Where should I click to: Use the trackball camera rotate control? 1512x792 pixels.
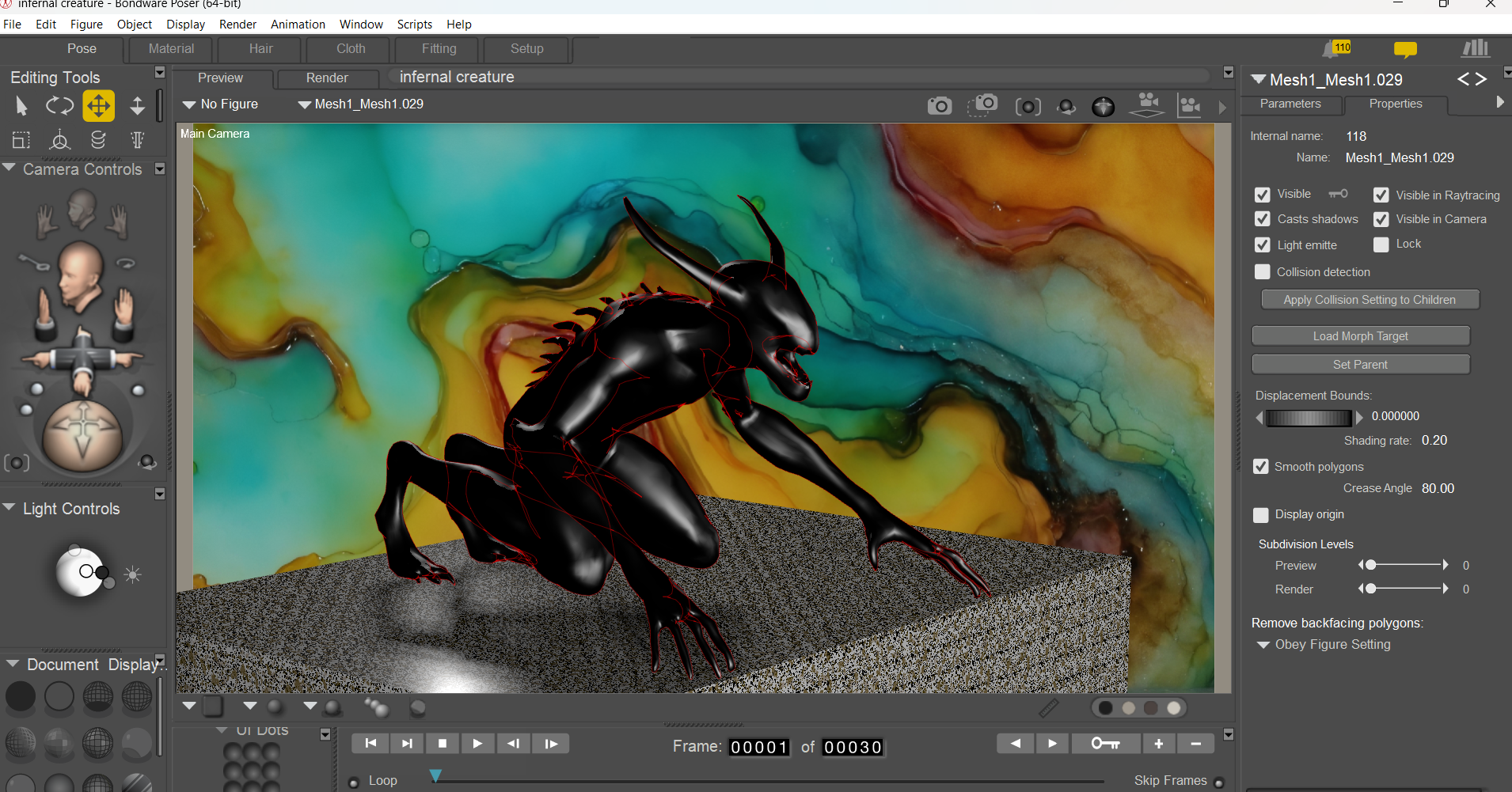[82, 435]
